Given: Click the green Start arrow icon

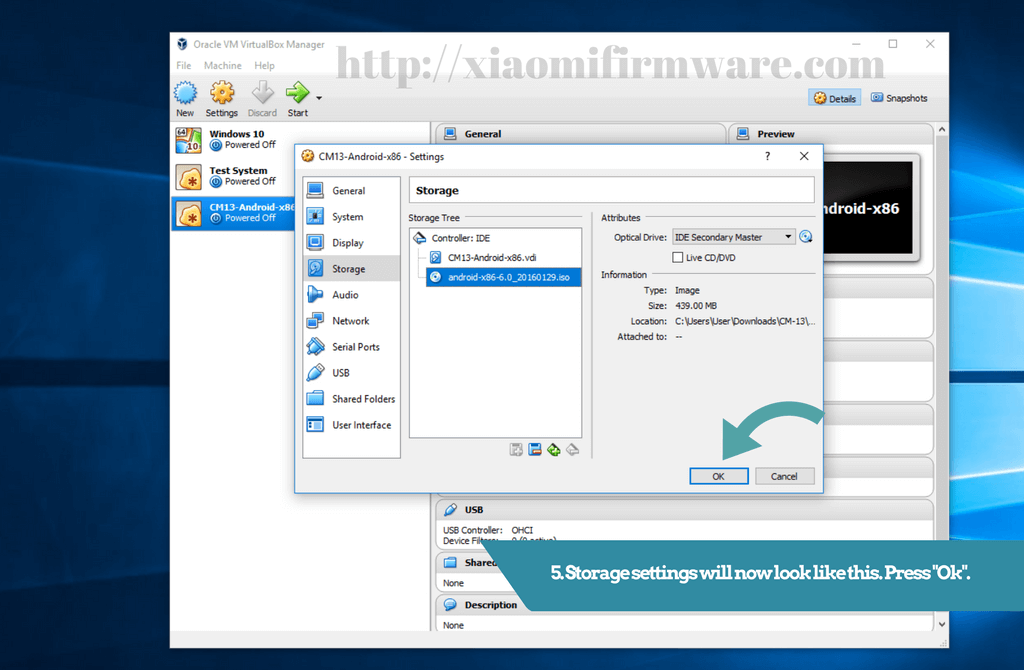Looking at the screenshot, I should point(298,99).
